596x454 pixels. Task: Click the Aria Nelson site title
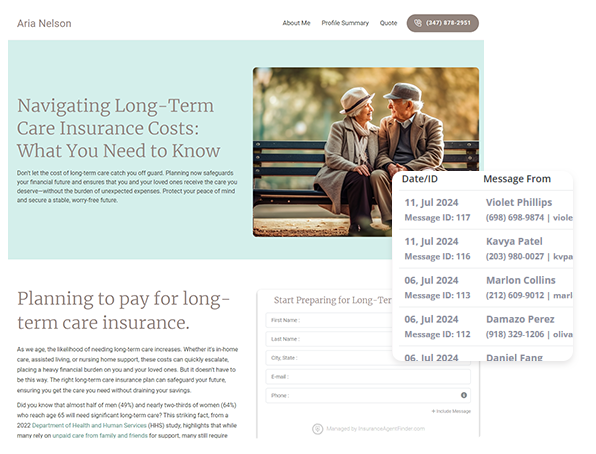pyautogui.click(x=44, y=24)
